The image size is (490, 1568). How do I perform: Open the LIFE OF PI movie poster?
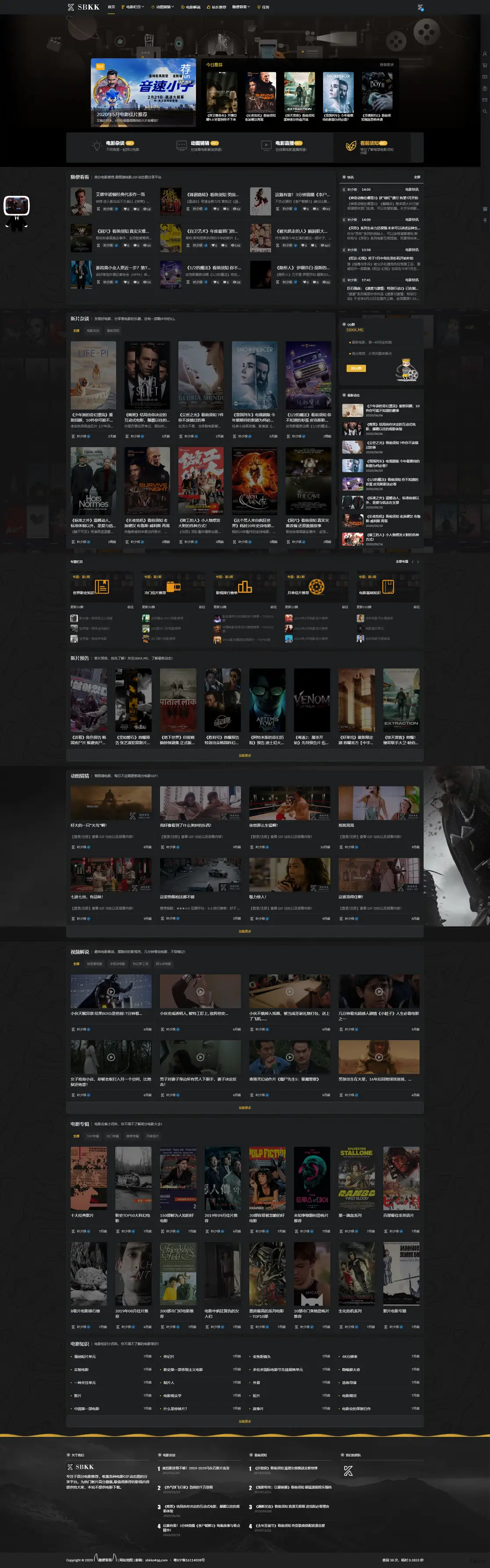[x=93, y=375]
